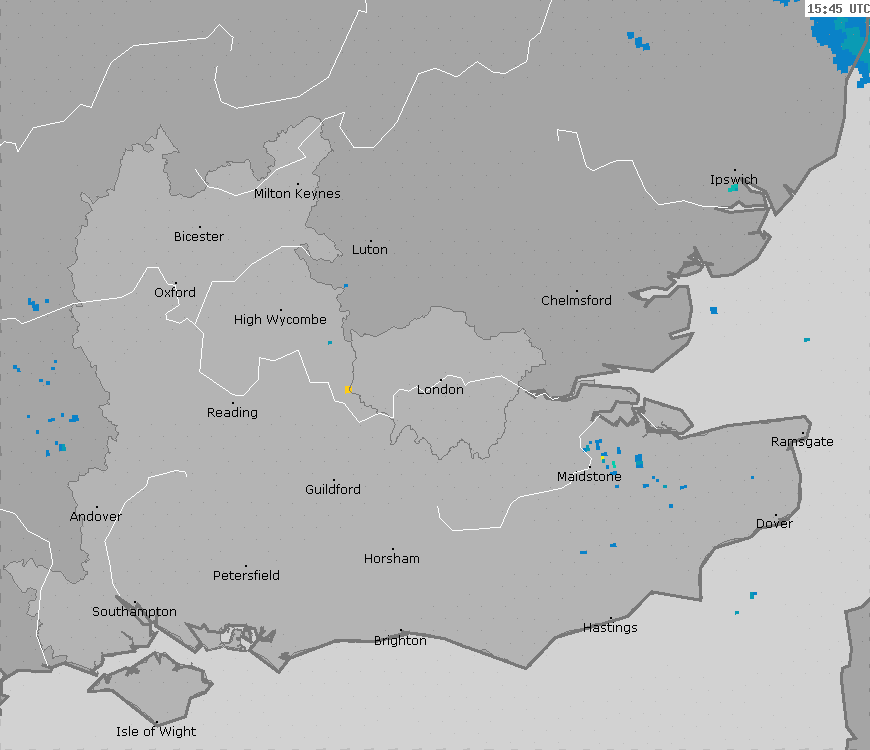Select the High Wycombe label
This screenshot has height=750, width=870.
pyautogui.click(x=280, y=319)
